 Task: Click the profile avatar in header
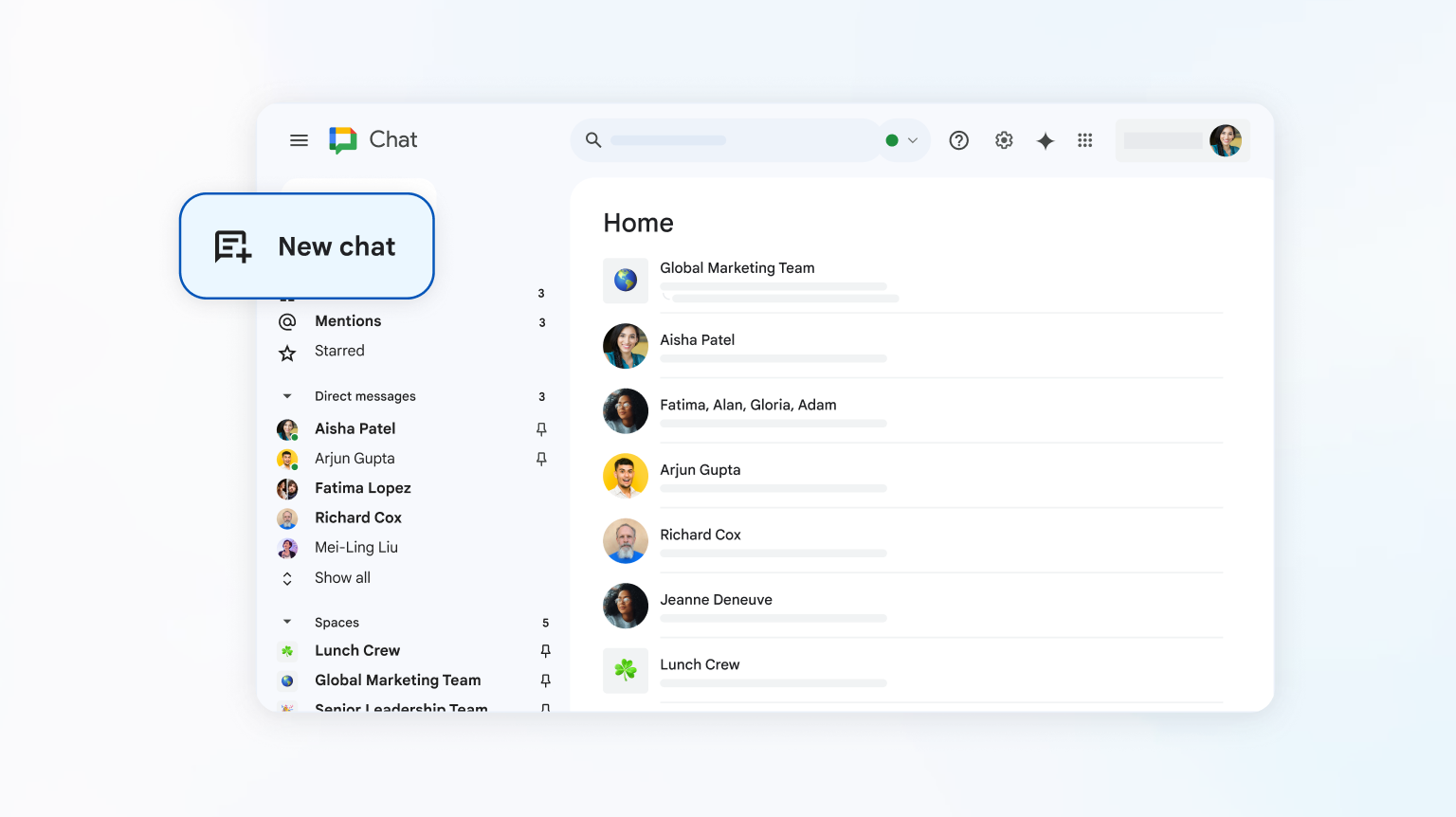click(1225, 140)
